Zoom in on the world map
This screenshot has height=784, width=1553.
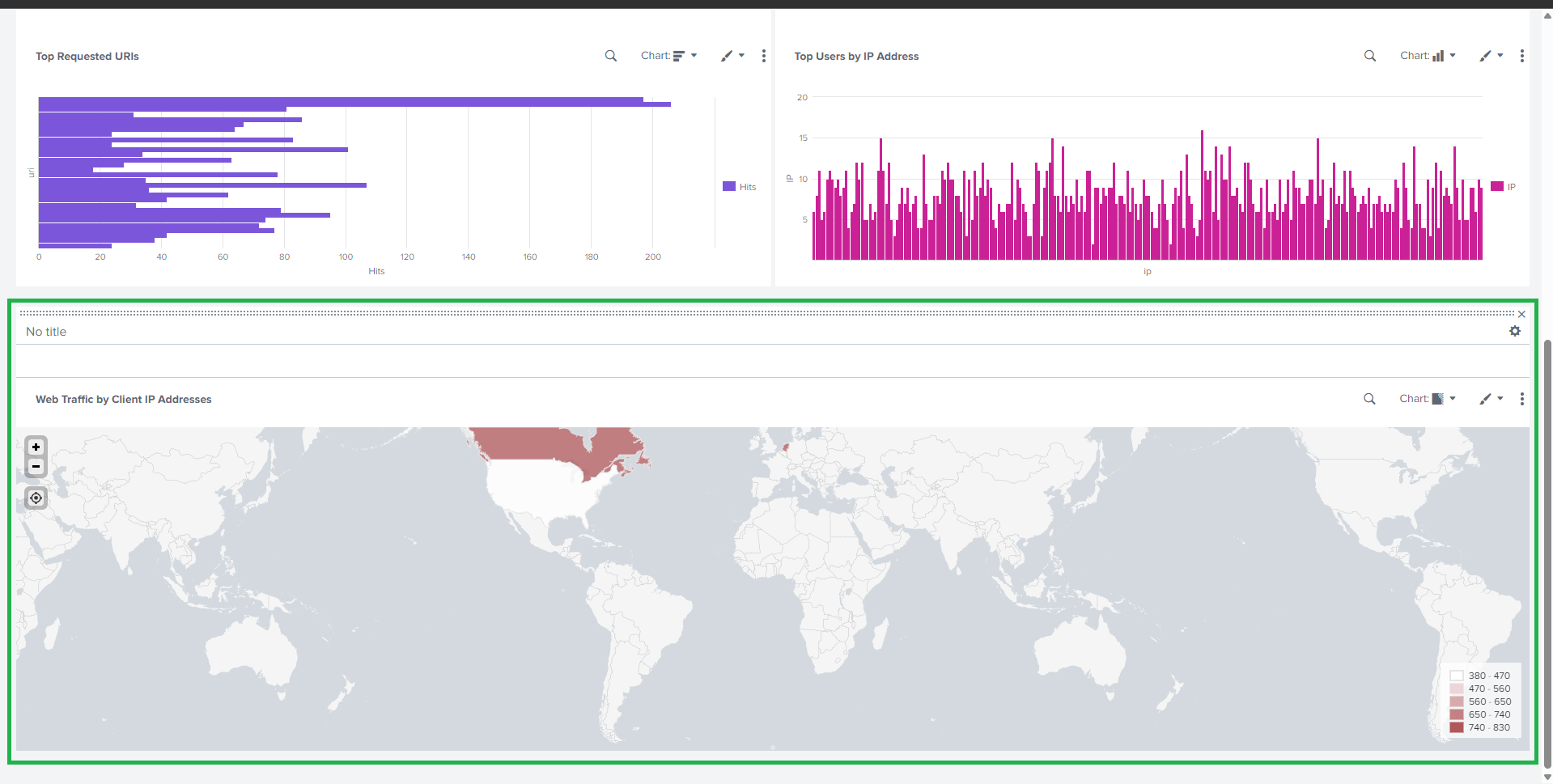point(36,447)
